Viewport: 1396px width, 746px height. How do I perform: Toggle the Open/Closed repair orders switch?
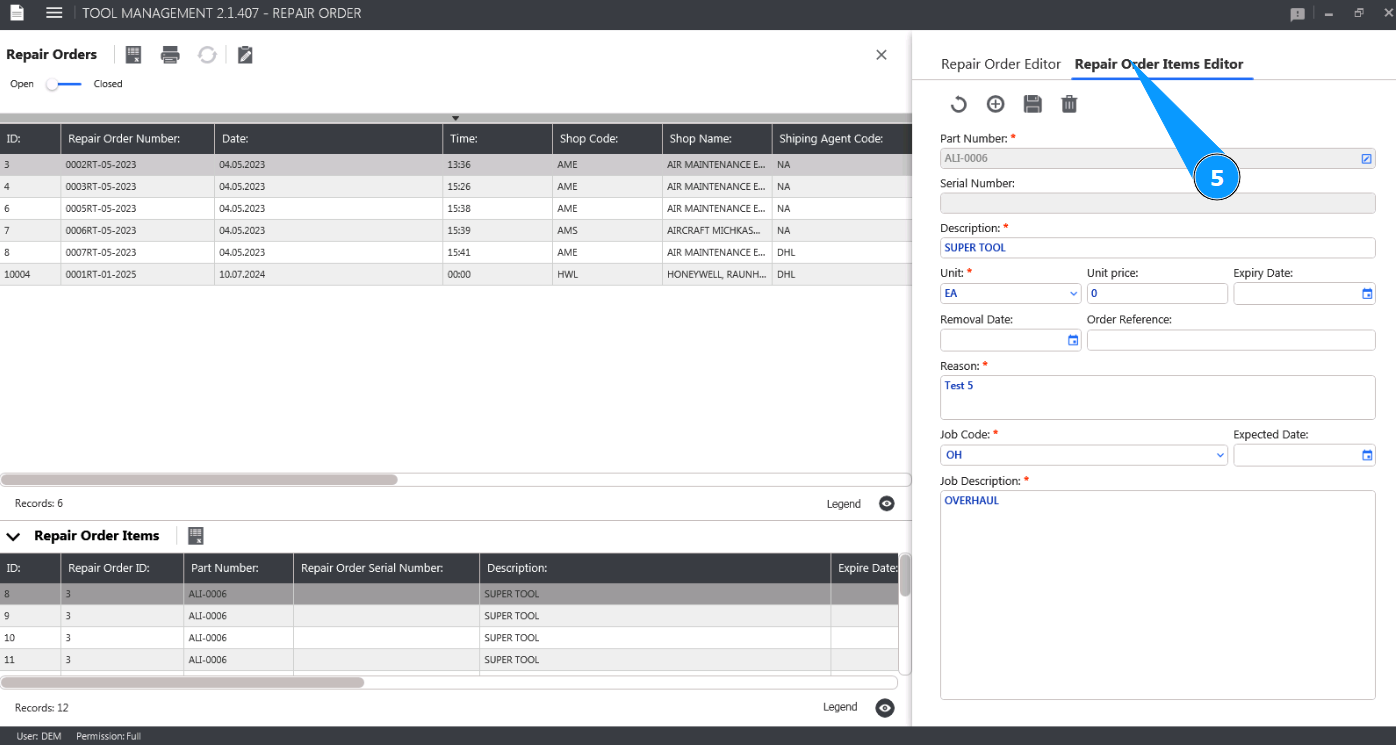pyautogui.click(x=64, y=84)
